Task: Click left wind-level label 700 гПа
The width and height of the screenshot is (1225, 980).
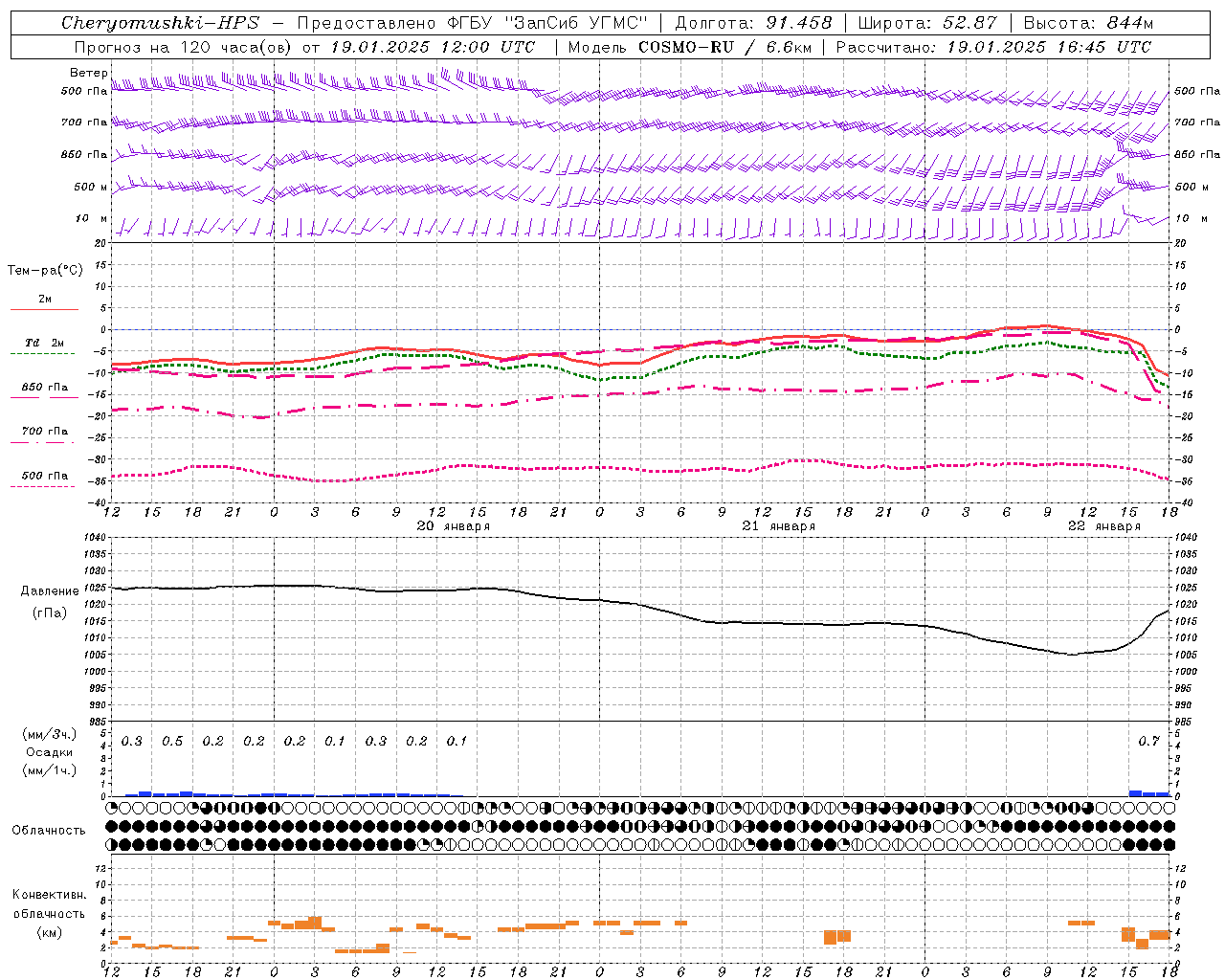Action: pyautogui.click(x=84, y=122)
